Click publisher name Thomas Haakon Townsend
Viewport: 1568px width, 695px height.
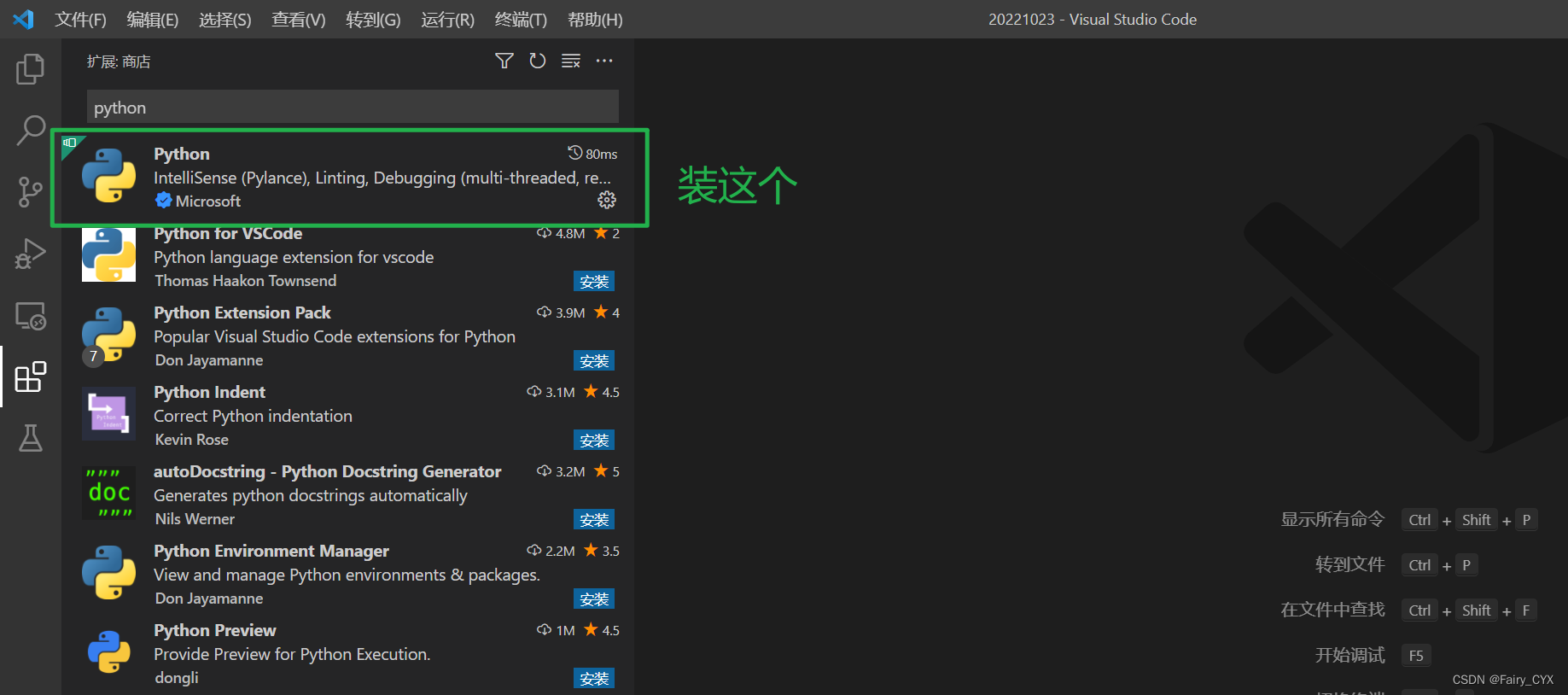[246, 281]
